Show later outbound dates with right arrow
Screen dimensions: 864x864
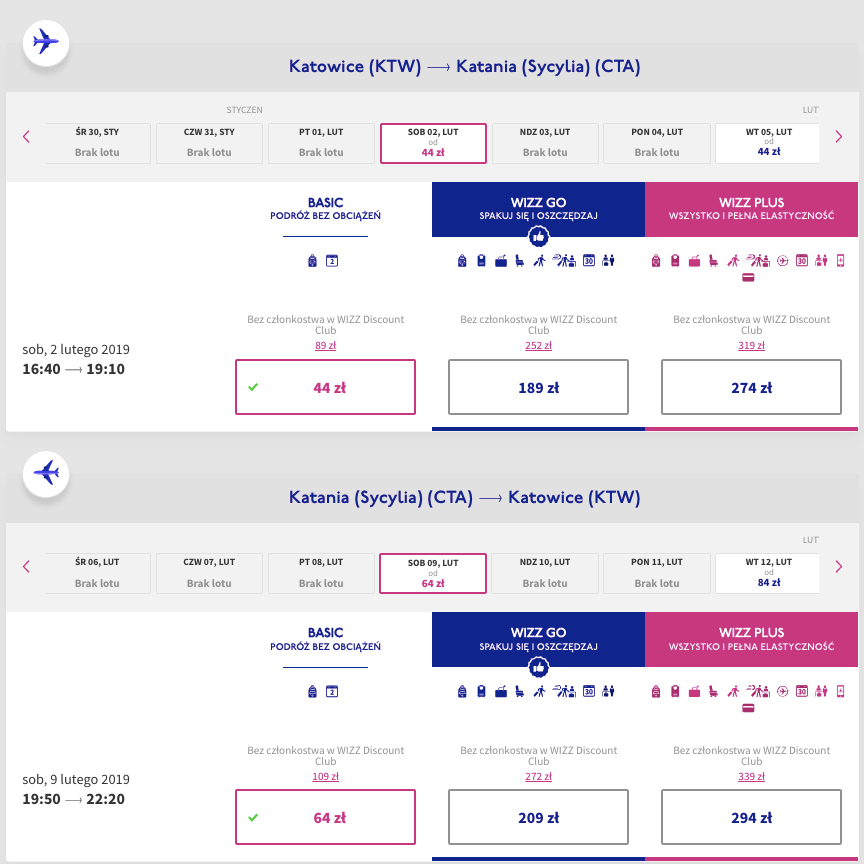pos(839,137)
